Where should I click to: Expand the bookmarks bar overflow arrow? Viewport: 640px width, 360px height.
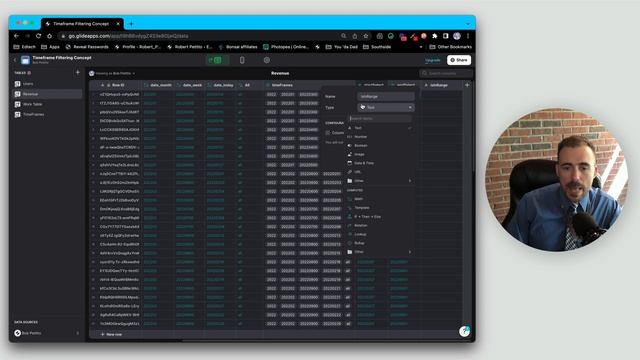pyautogui.click(x=421, y=47)
